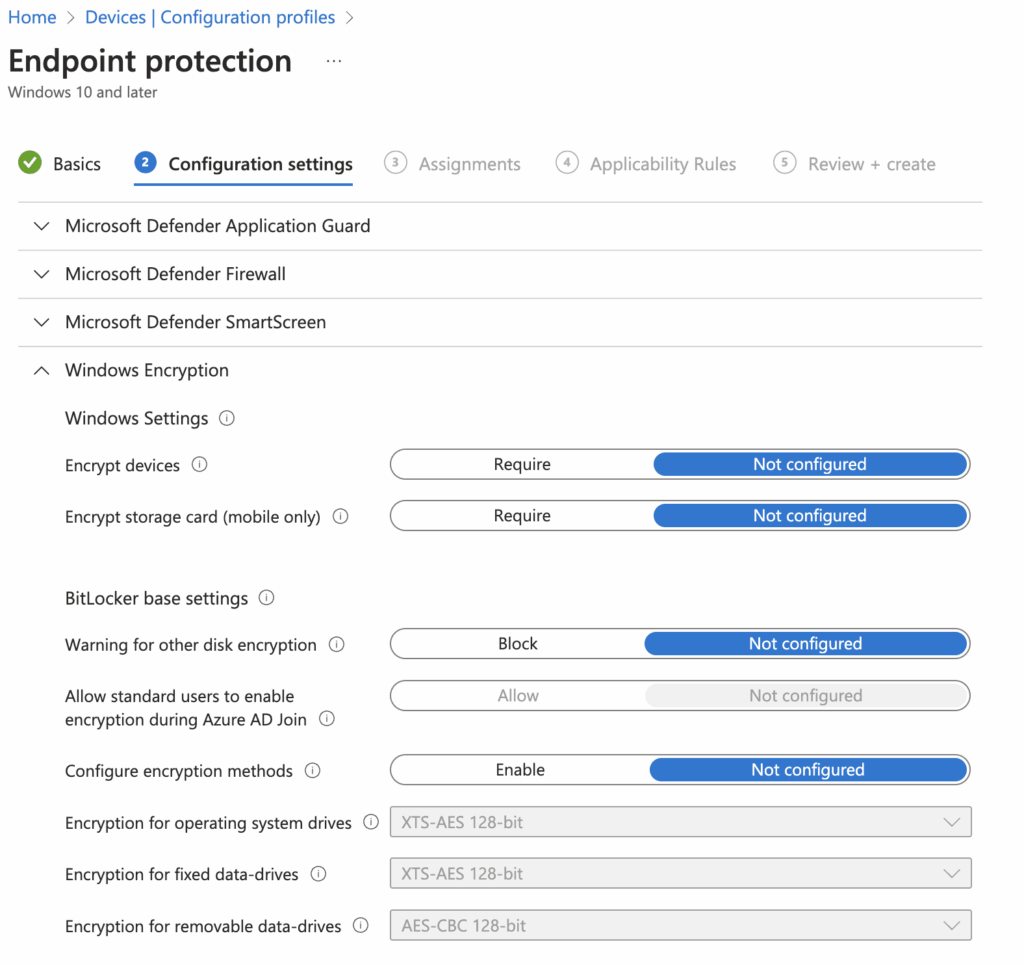Screen dimensions: 1024x966
Task: Set Warning for other disk encryption to Block
Action: [517, 643]
